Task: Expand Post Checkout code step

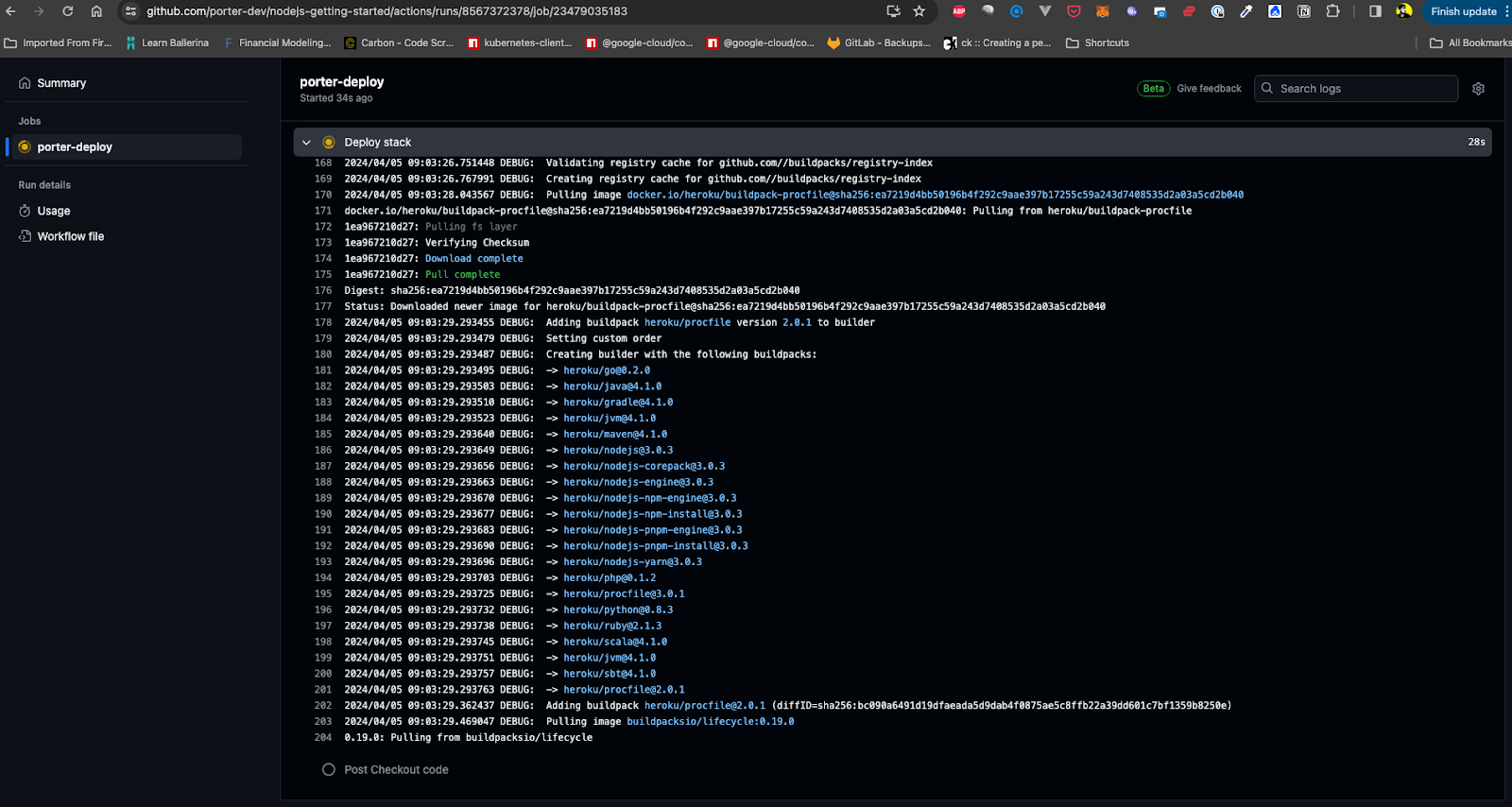Action: pos(396,770)
